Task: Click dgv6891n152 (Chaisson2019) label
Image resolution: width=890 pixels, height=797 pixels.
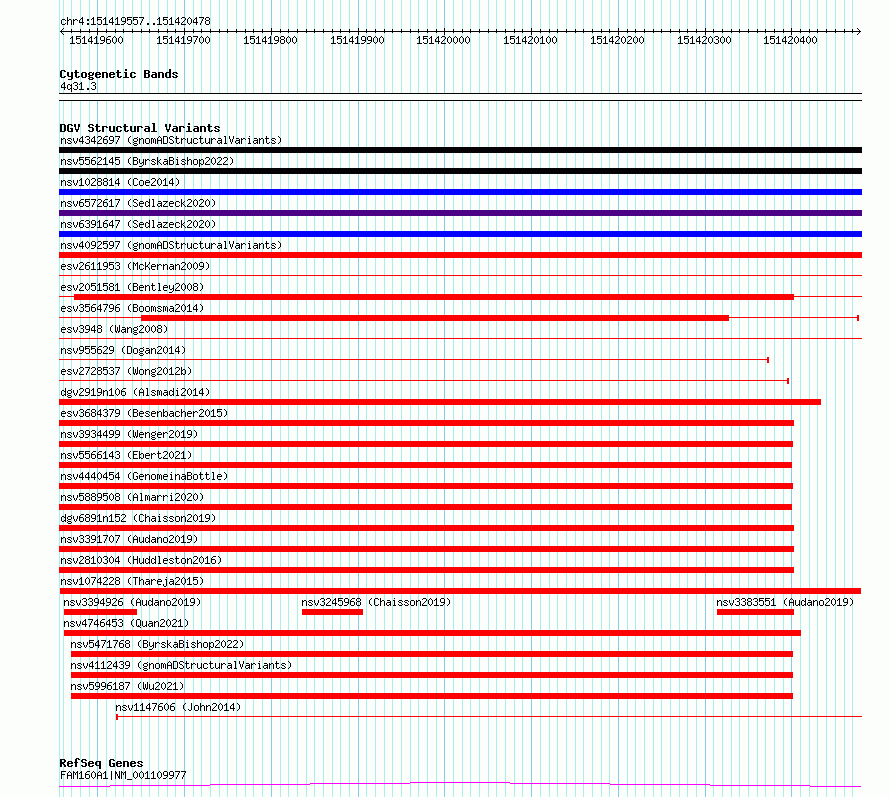Action: point(138,518)
